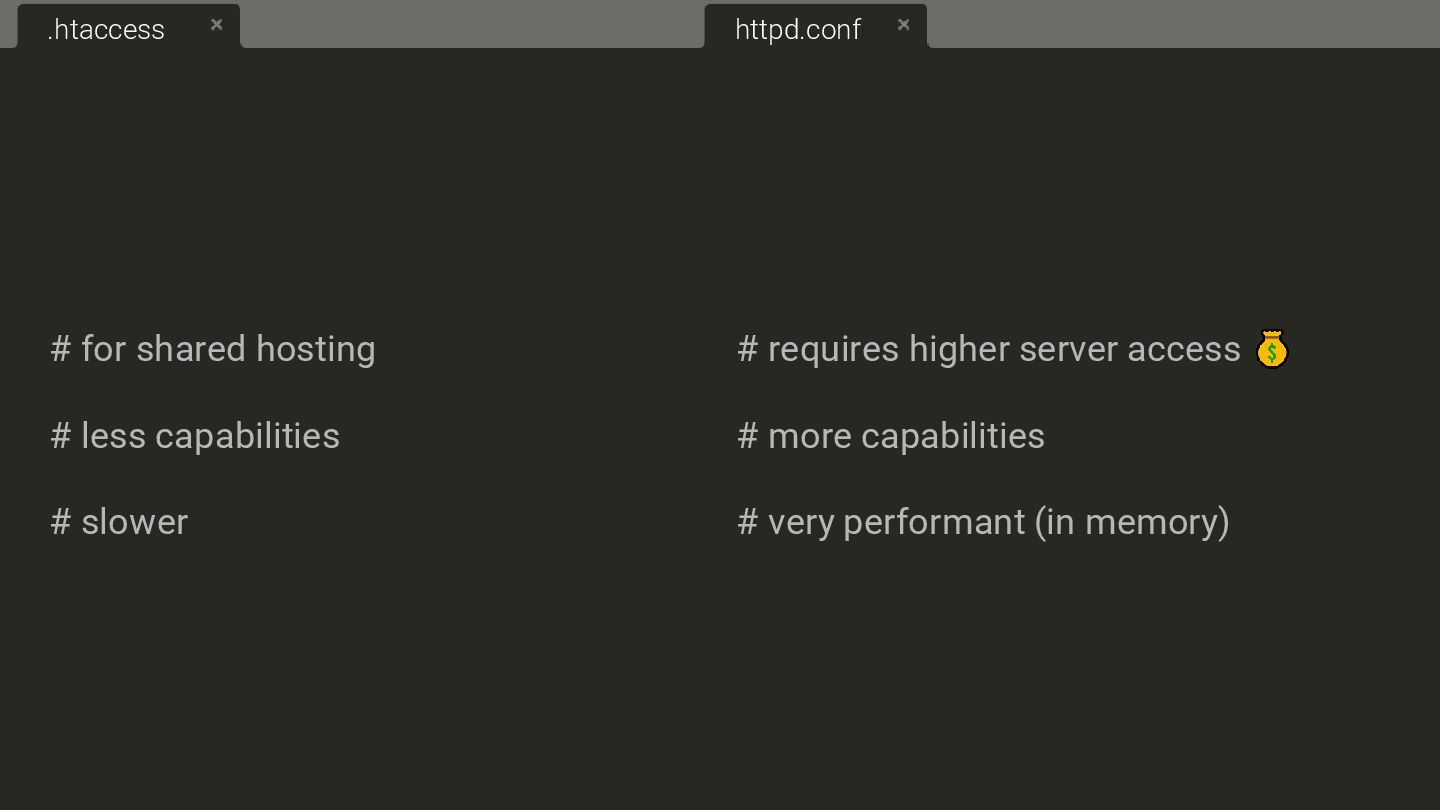
Task: Click the word 'very' in right pane
Action: pyautogui.click(x=801, y=524)
